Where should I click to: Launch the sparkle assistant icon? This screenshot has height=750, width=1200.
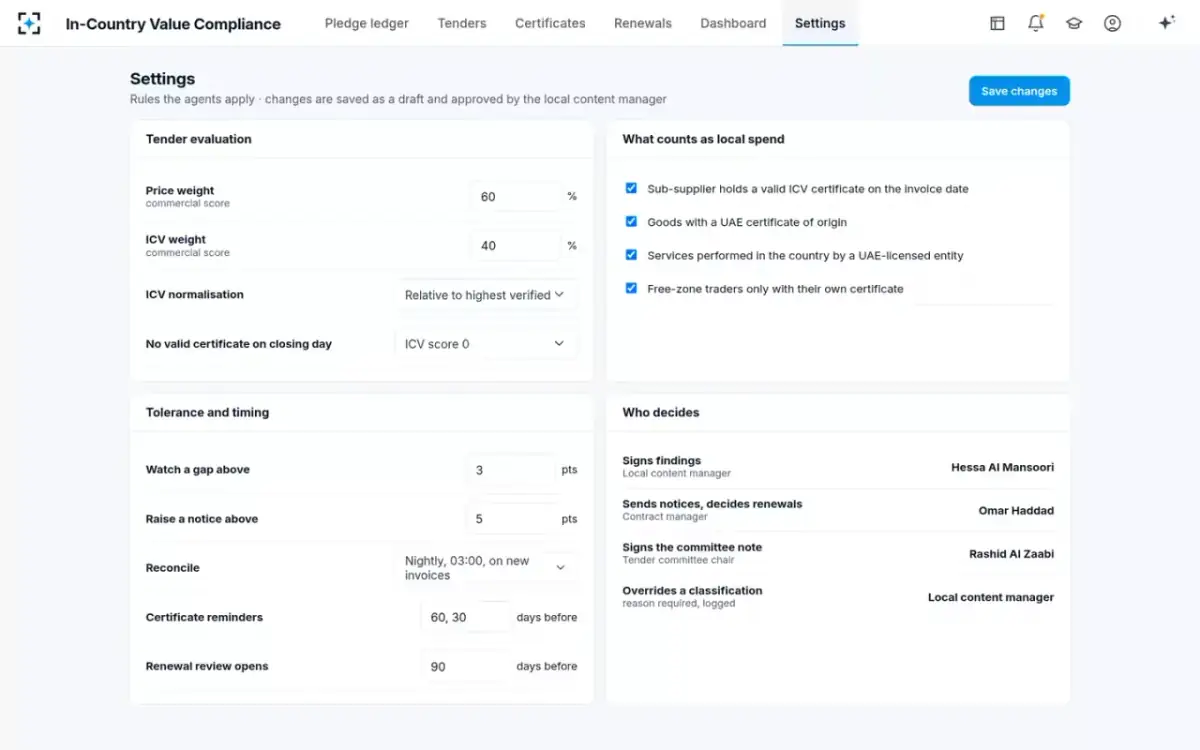click(x=1166, y=23)
